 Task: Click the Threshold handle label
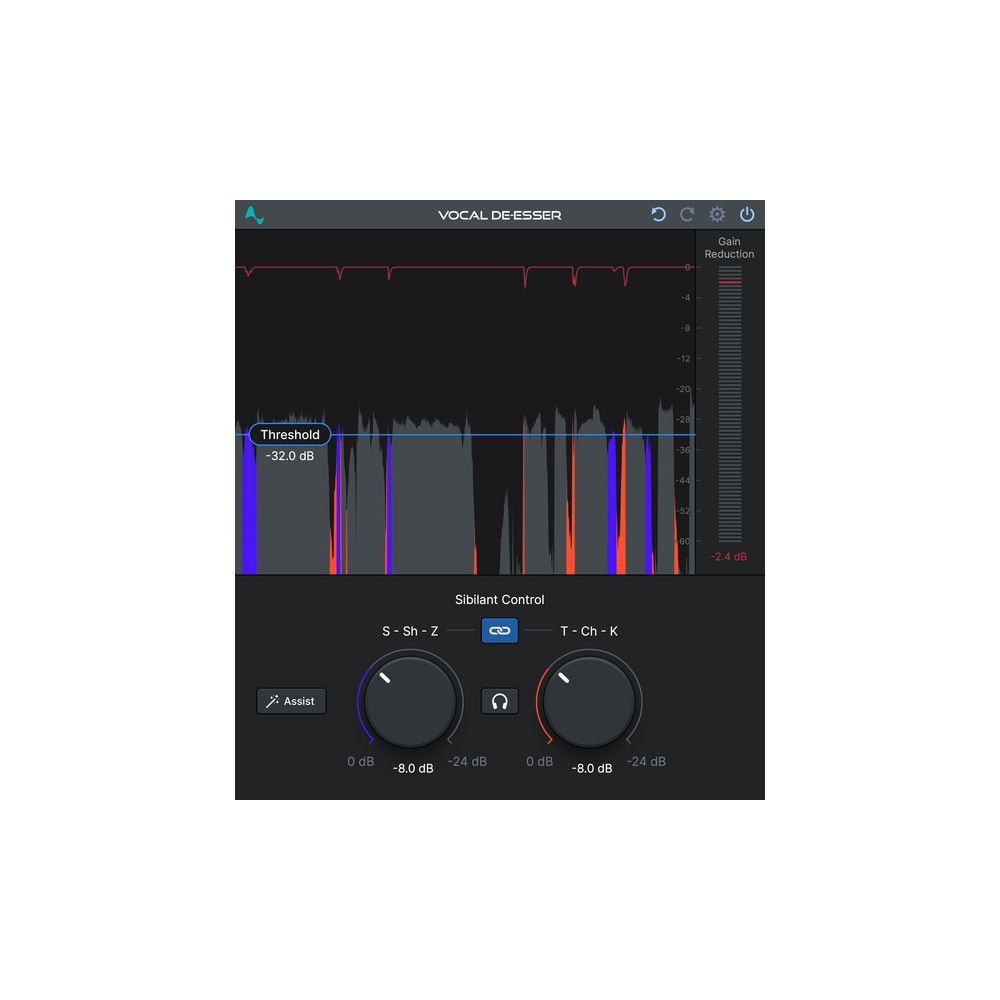tap(290, 435)
